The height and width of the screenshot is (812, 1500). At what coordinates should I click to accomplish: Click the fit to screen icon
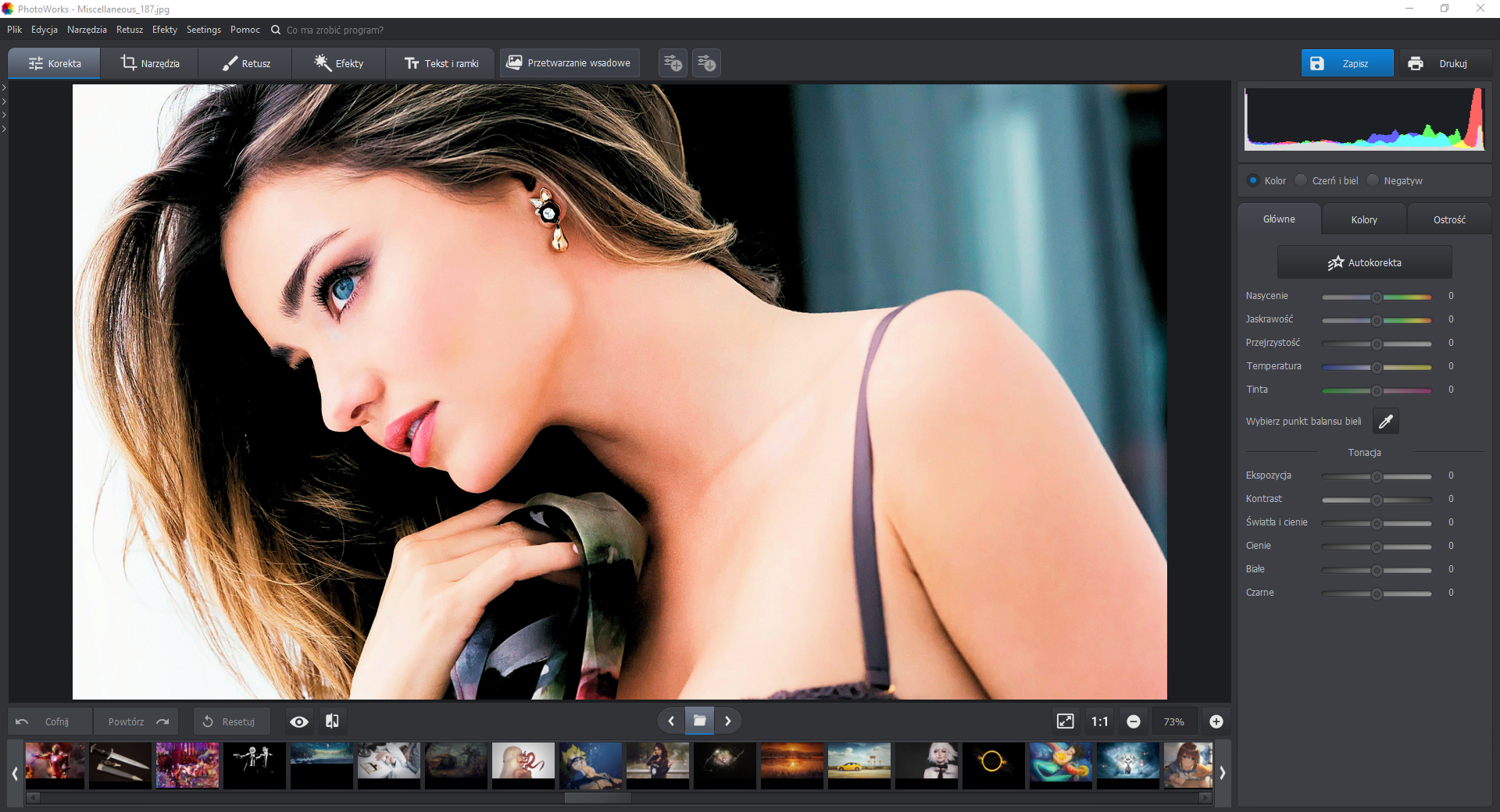pos(1066,721)
